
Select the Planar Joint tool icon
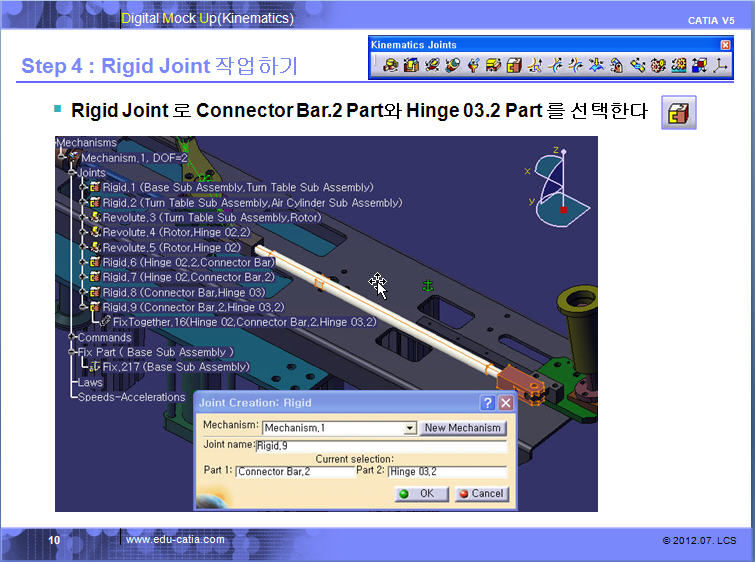(494, 65)
